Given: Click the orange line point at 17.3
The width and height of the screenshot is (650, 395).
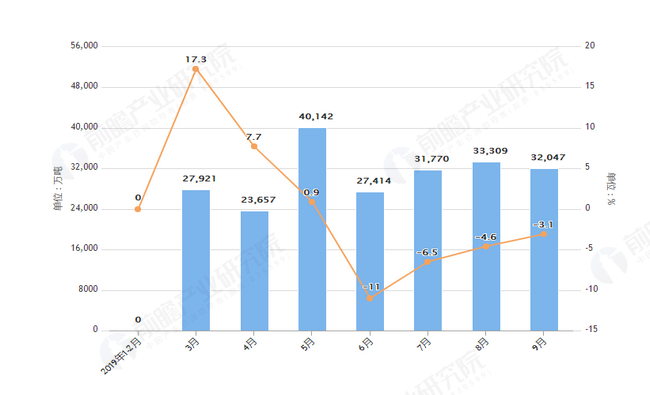Looking at the screenshot, I should point(196,69).
